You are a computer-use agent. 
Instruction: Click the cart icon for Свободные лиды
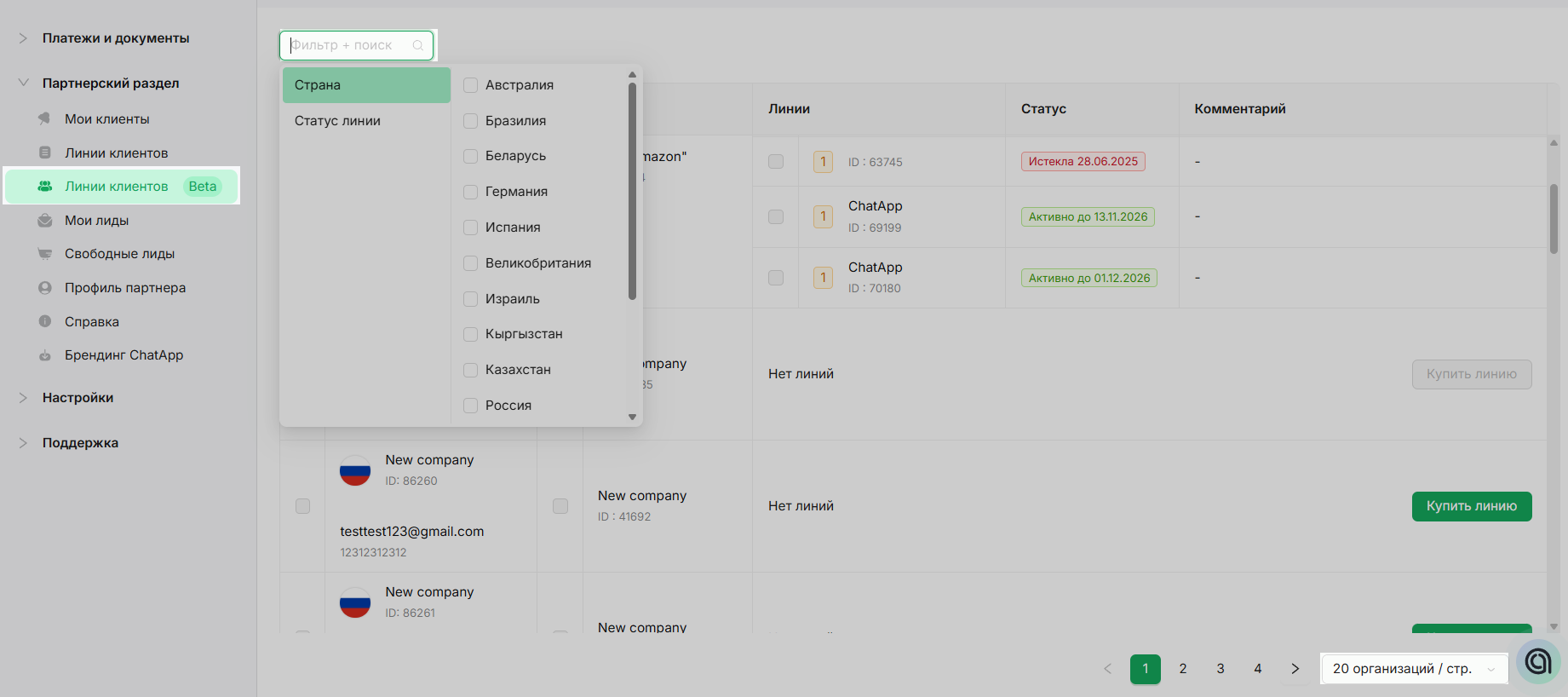click(x=44, y=254)
